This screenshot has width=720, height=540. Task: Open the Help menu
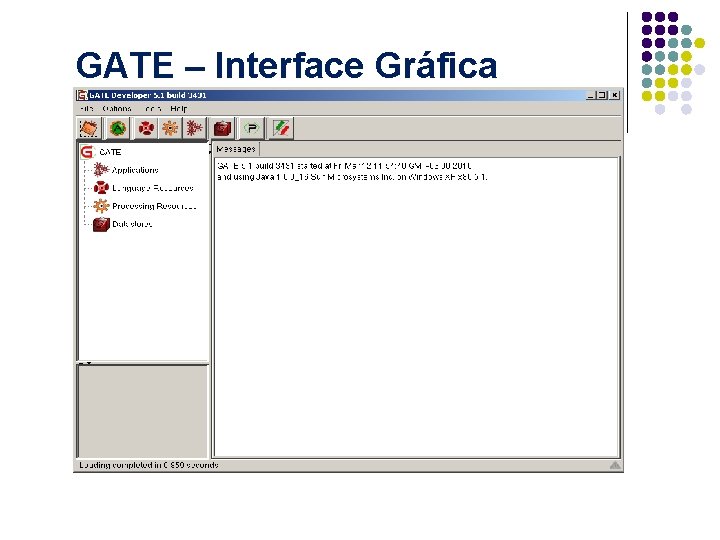coord(179,109)
